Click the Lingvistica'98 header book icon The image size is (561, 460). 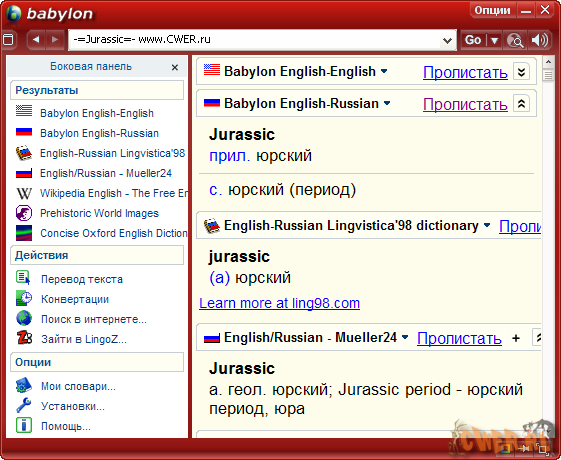click(211, 226)
